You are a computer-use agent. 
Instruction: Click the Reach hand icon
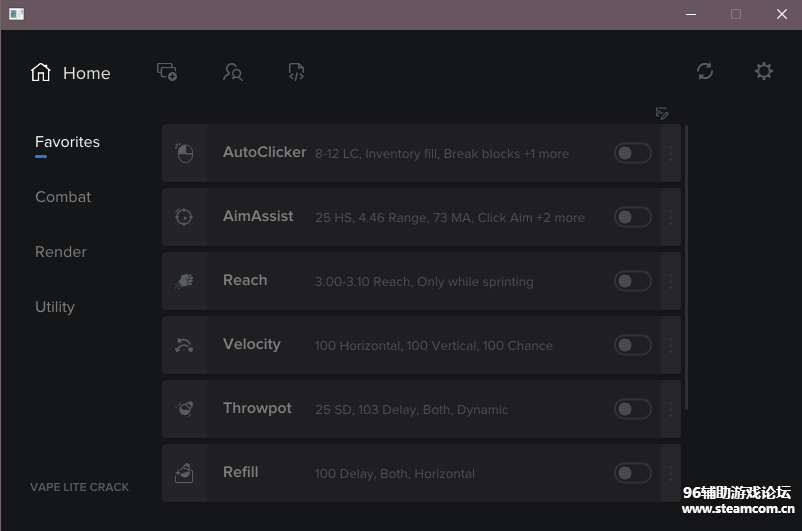184,281
